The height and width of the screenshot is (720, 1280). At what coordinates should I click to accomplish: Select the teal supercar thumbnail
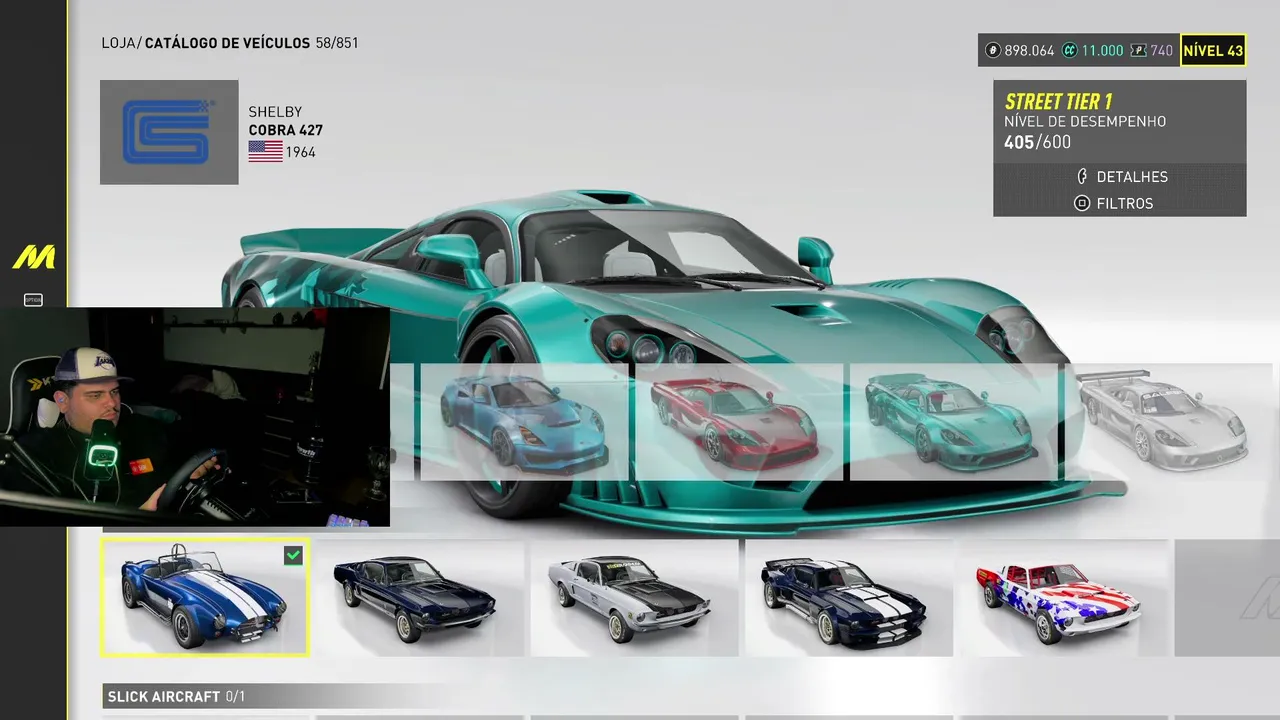point(954,422)
